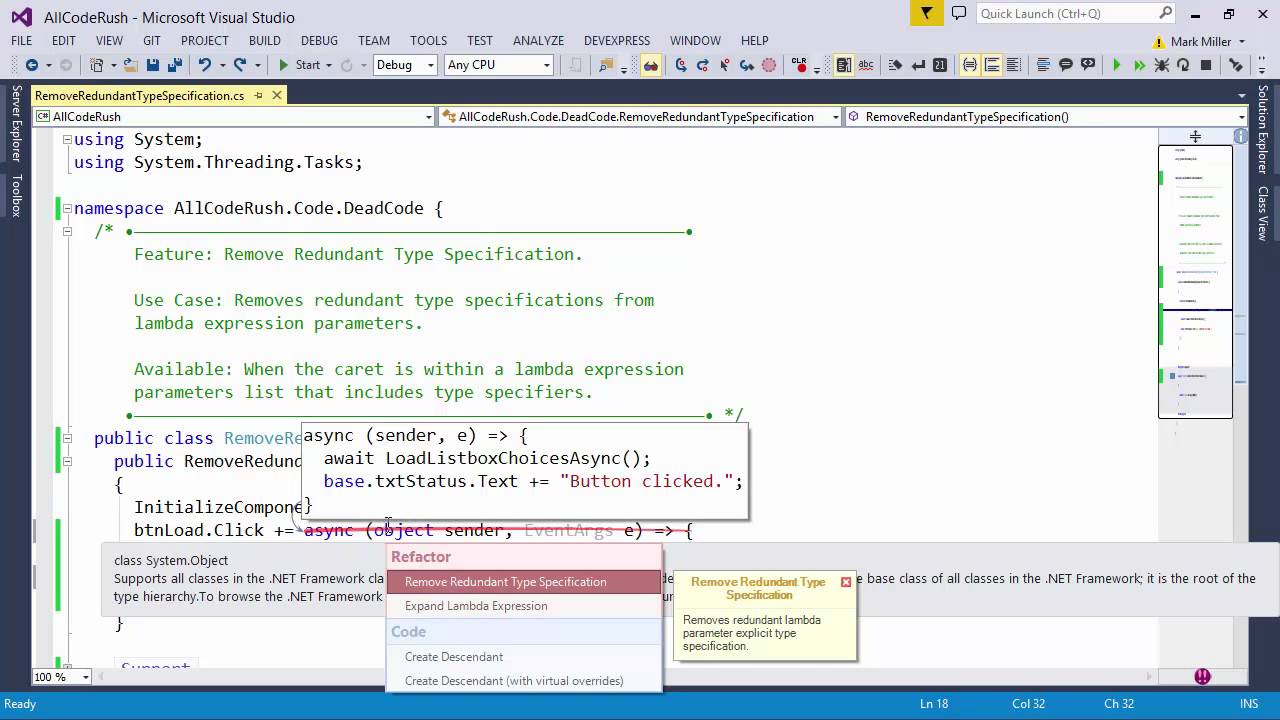Open the notifications chat bubble icon
Screen dimensions: 1280x720
(x=959, y=13)
